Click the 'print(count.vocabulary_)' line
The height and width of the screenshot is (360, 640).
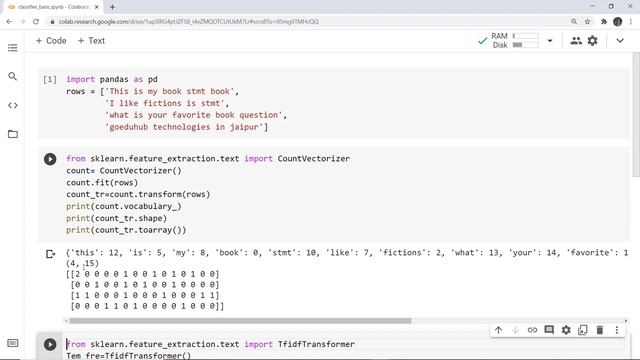point(124,207)
